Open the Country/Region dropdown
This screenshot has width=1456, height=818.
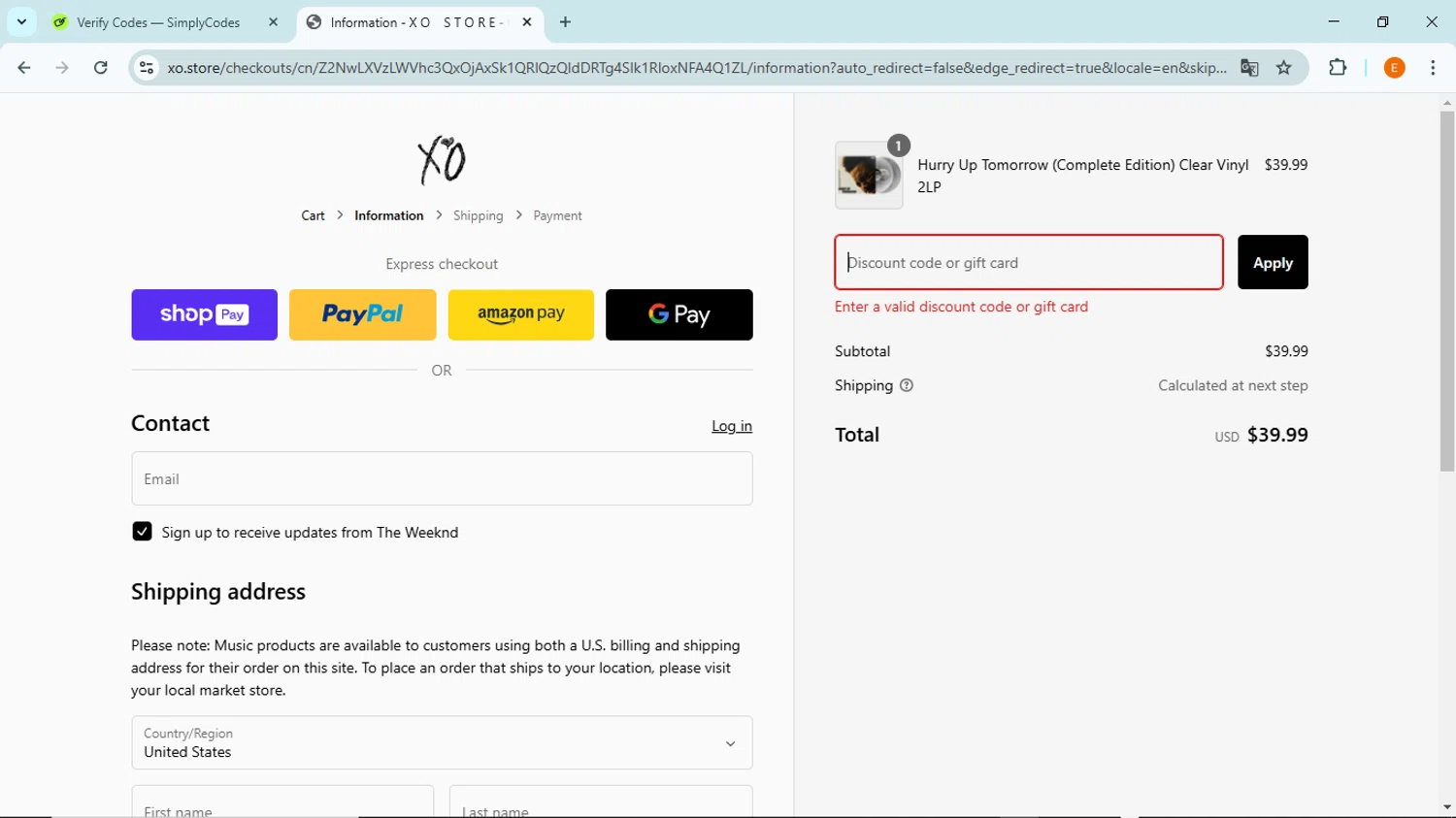point(442,743)
